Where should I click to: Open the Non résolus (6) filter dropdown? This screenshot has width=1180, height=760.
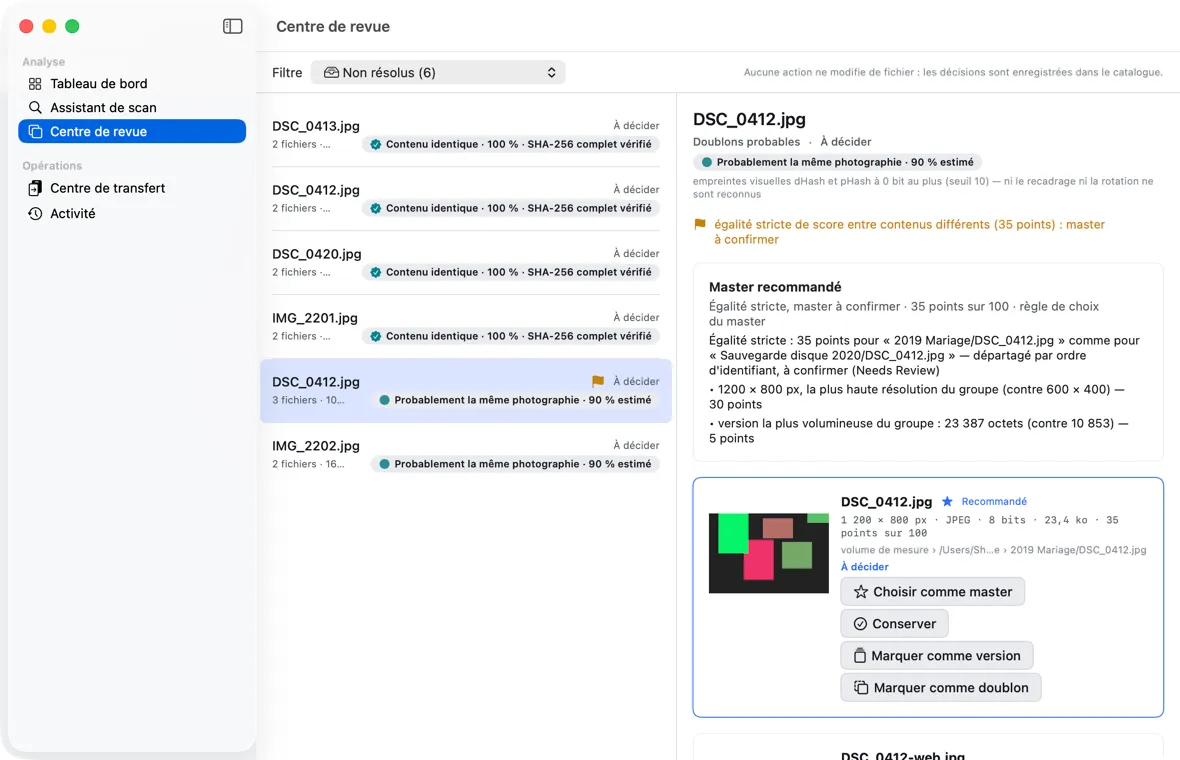pos(438,72)
